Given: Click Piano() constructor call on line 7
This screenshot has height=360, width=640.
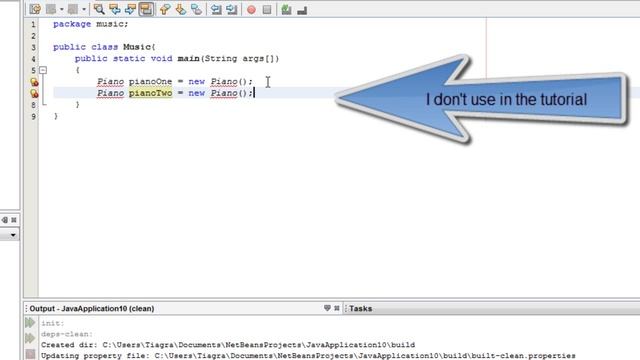Looking at the screenshot, I should click(229, 93).
